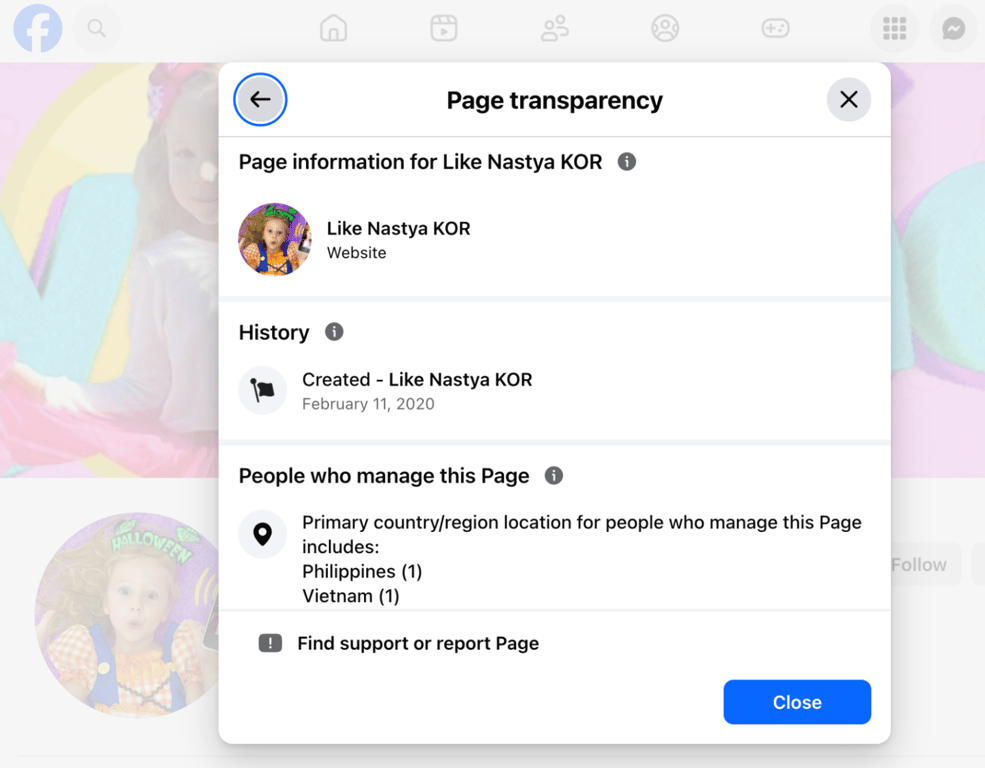Go back using the arrow button
The width and height of the screenshot is (985, 768).
pyautogui.click(x=260, y=99)
